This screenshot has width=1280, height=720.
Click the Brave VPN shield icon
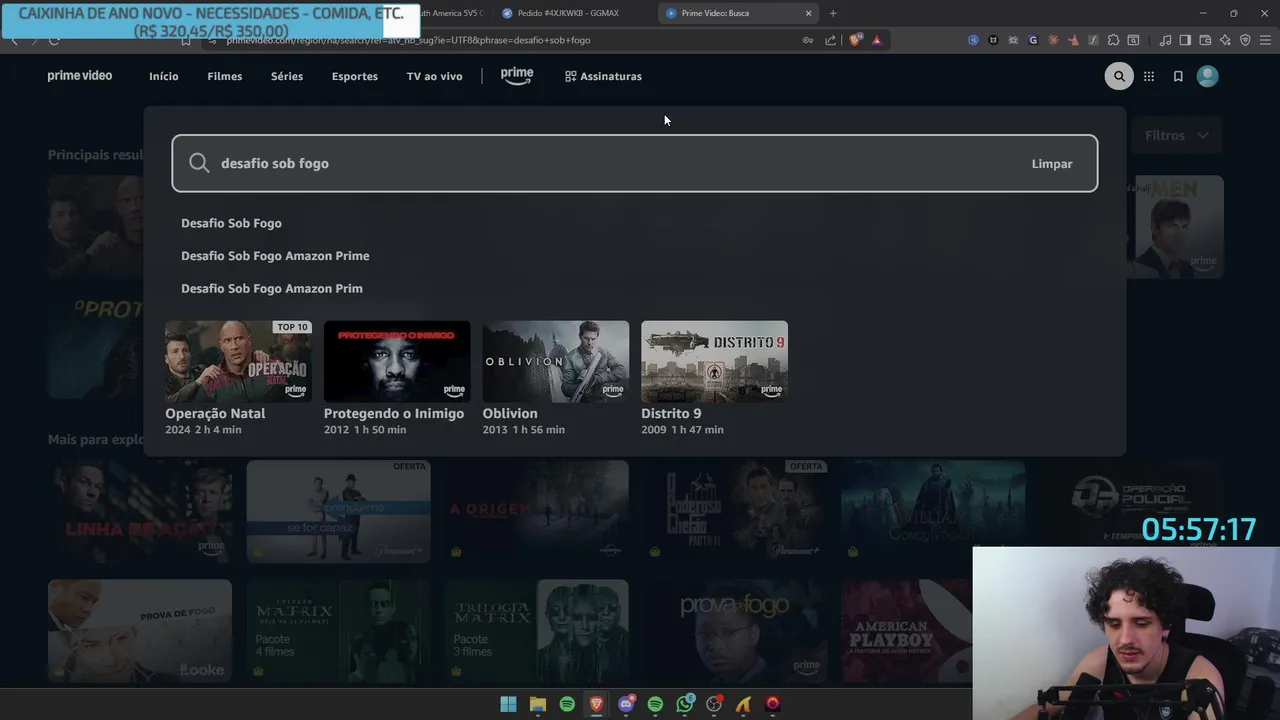tap(1245, 40)
